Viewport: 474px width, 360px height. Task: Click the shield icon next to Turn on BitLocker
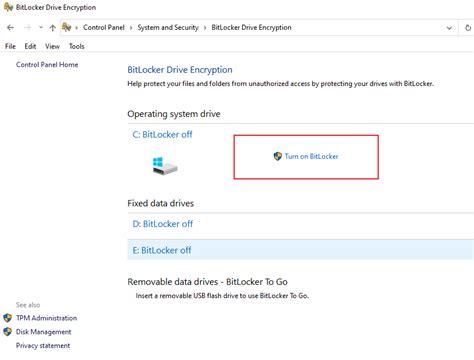[x=277, y=156]
